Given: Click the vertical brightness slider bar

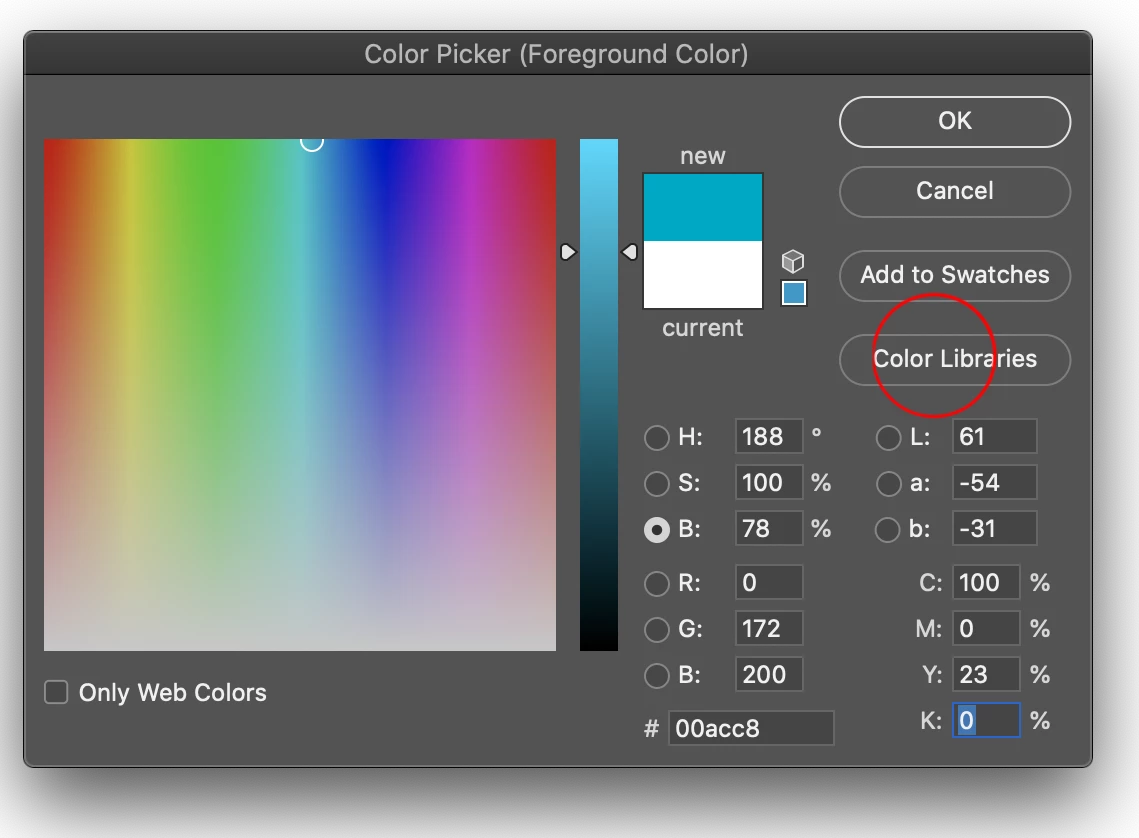Looking at the screenshot, I should pyautogui.click(x=599, y=394).
